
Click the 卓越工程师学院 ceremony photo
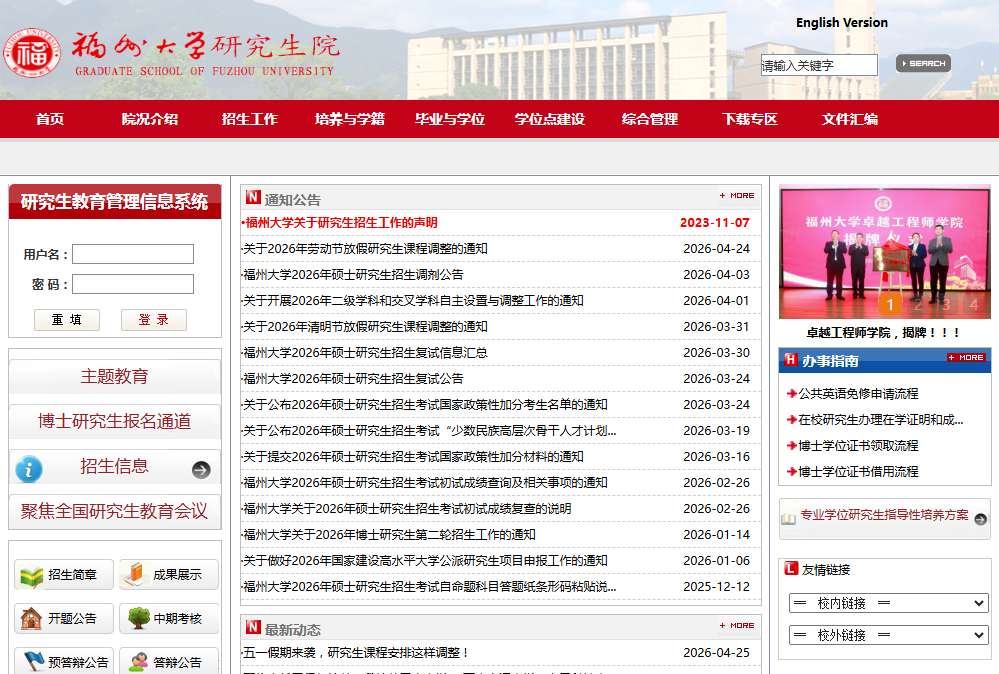point(884,252)
